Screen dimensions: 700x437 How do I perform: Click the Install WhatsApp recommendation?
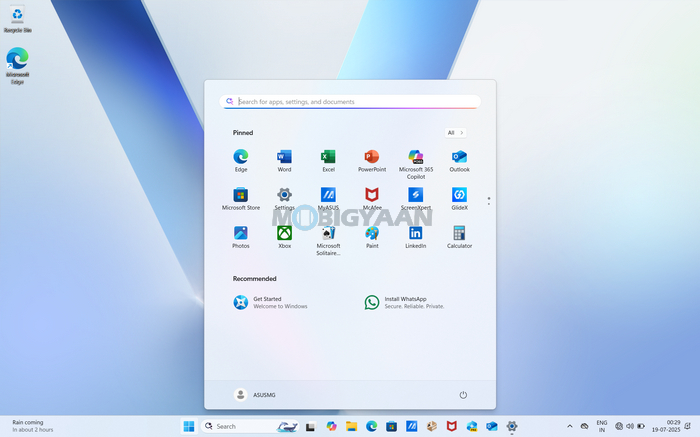pyautogui.click(x=405, y=303)
